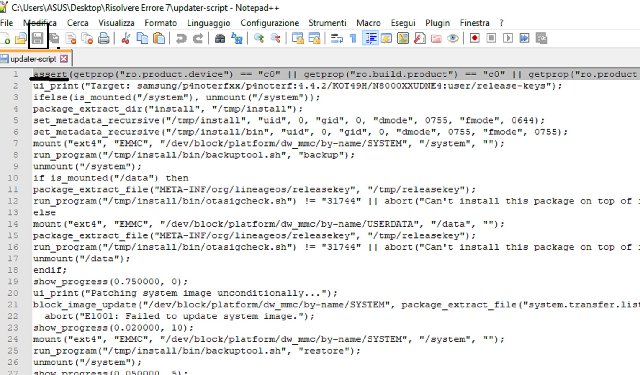Image resolution: width=640 pixels, height=375 pixels.
Task: Open the File menu
Action: [x=7, y=23]
